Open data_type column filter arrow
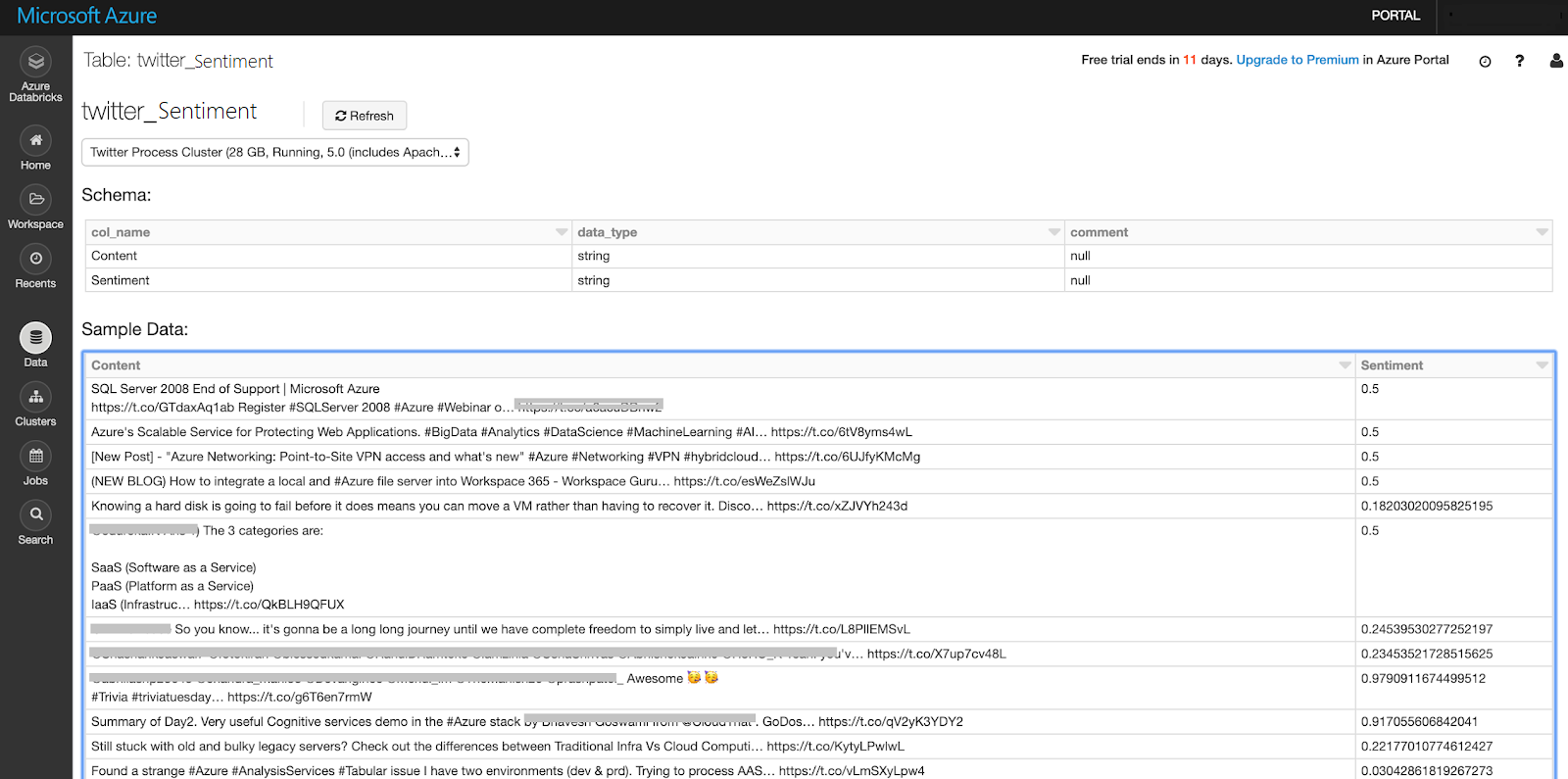The image size is (1568, 779). [1054, 232]
